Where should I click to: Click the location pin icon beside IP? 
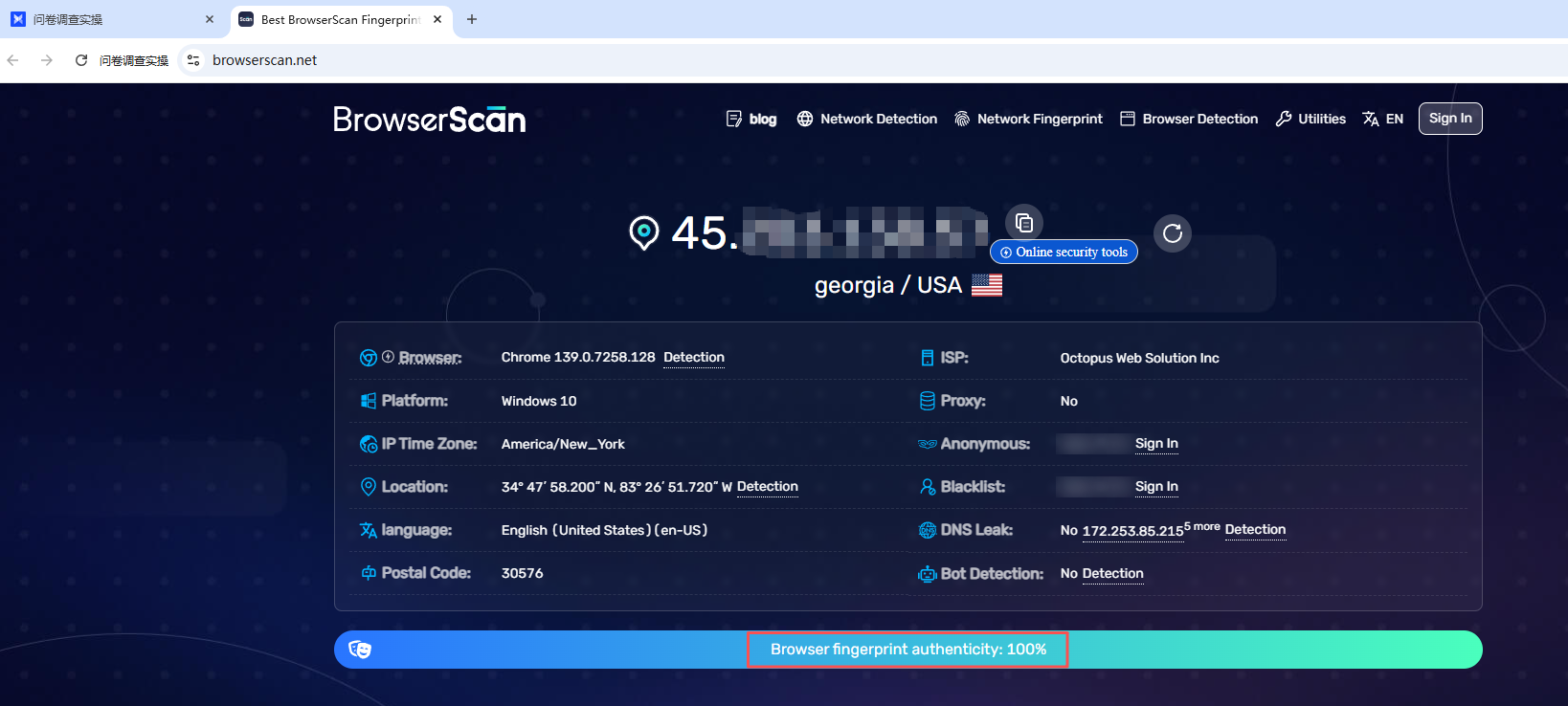click(643, 232)
